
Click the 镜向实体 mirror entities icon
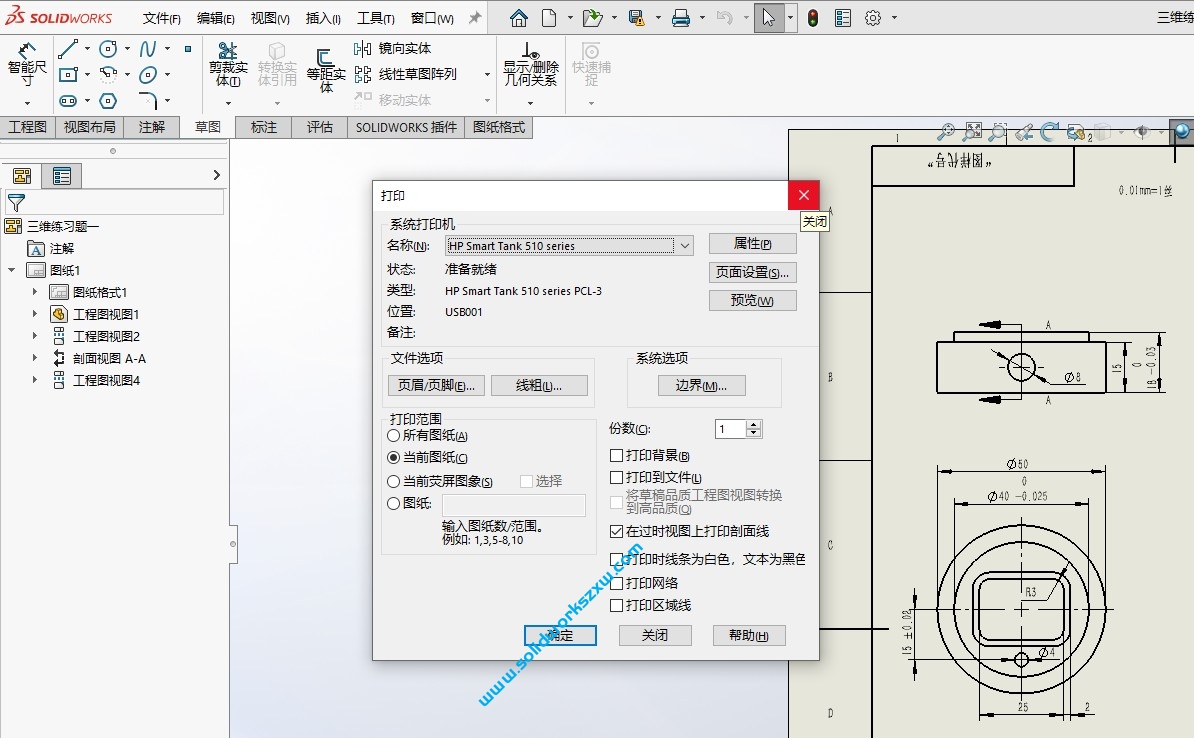pos(365,47)
